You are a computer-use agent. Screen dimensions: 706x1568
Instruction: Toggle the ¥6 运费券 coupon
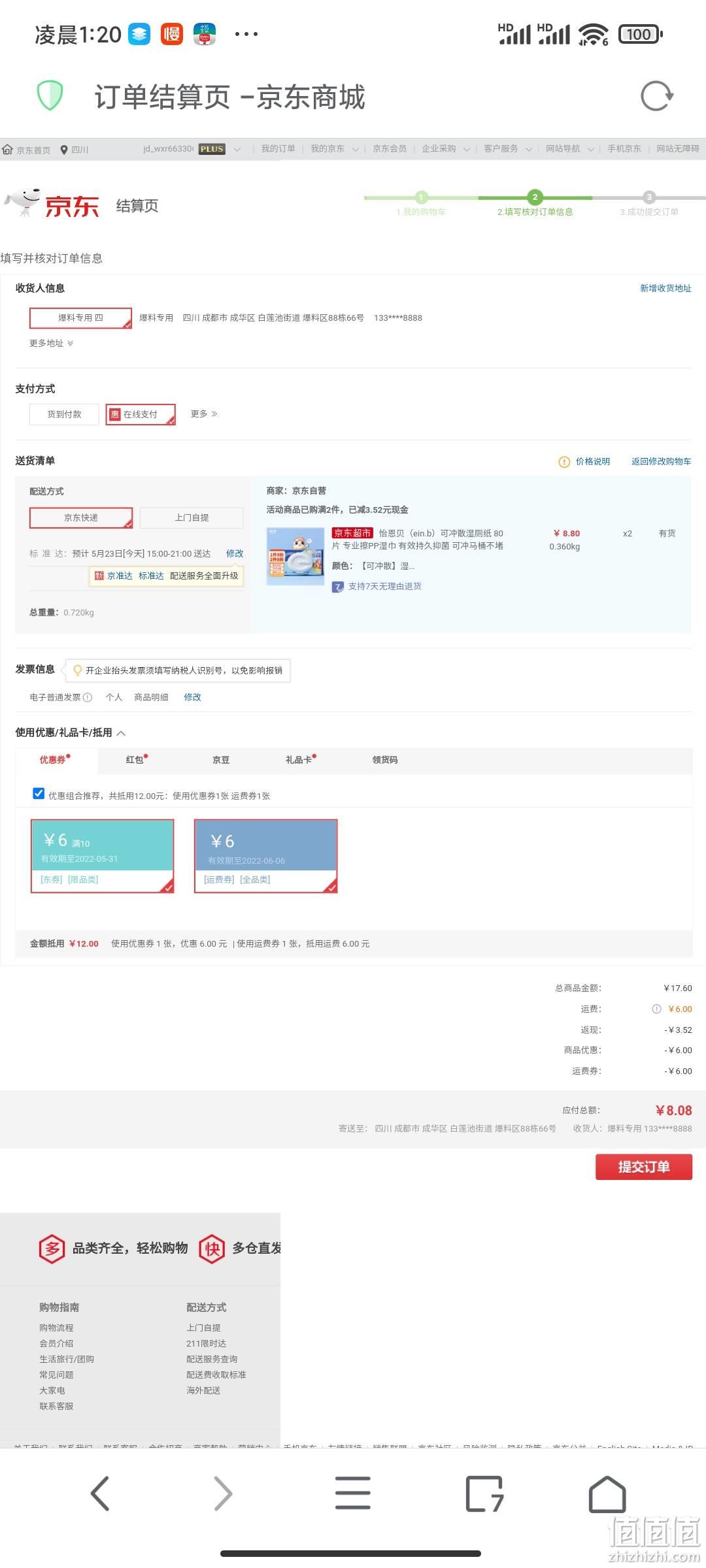point(266,856)
